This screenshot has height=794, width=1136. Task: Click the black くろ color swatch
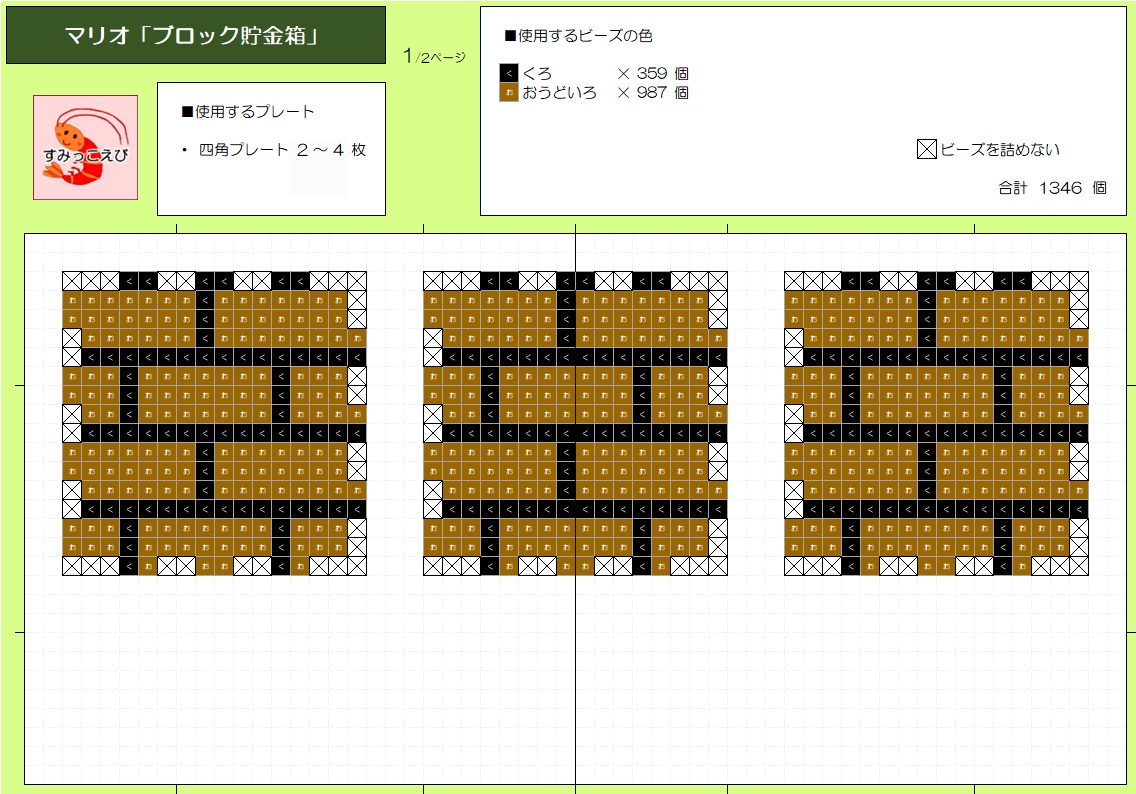coord(509,73)
